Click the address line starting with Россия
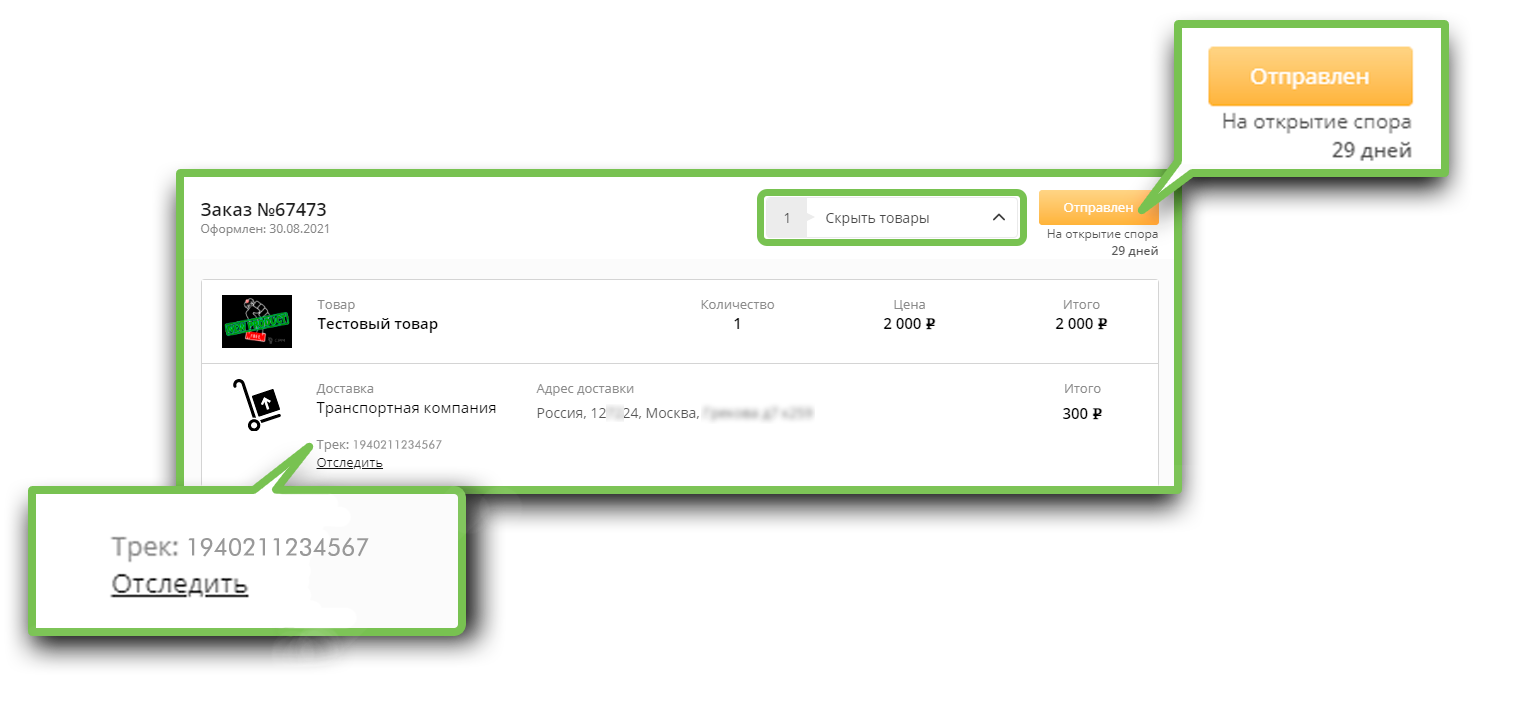The height and width of the screenshot is (724, 1526). coord(673,412)
